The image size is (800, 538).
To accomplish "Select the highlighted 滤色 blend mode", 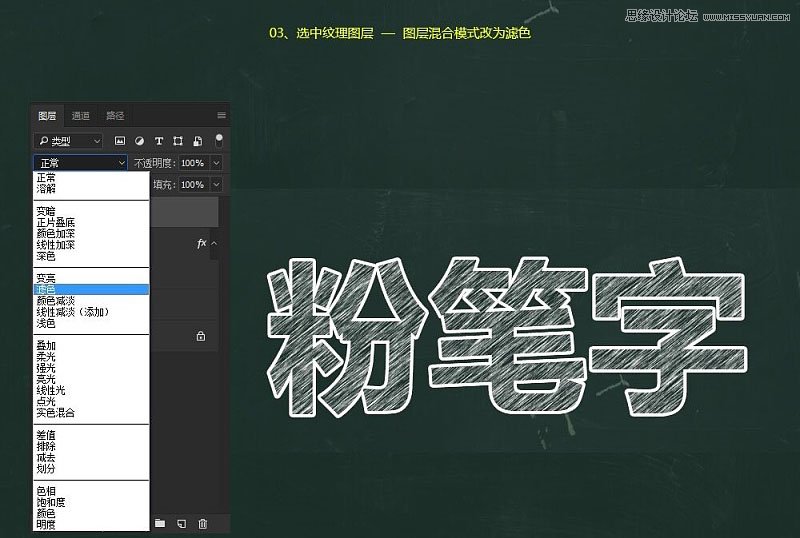I will tap(91, 289).
